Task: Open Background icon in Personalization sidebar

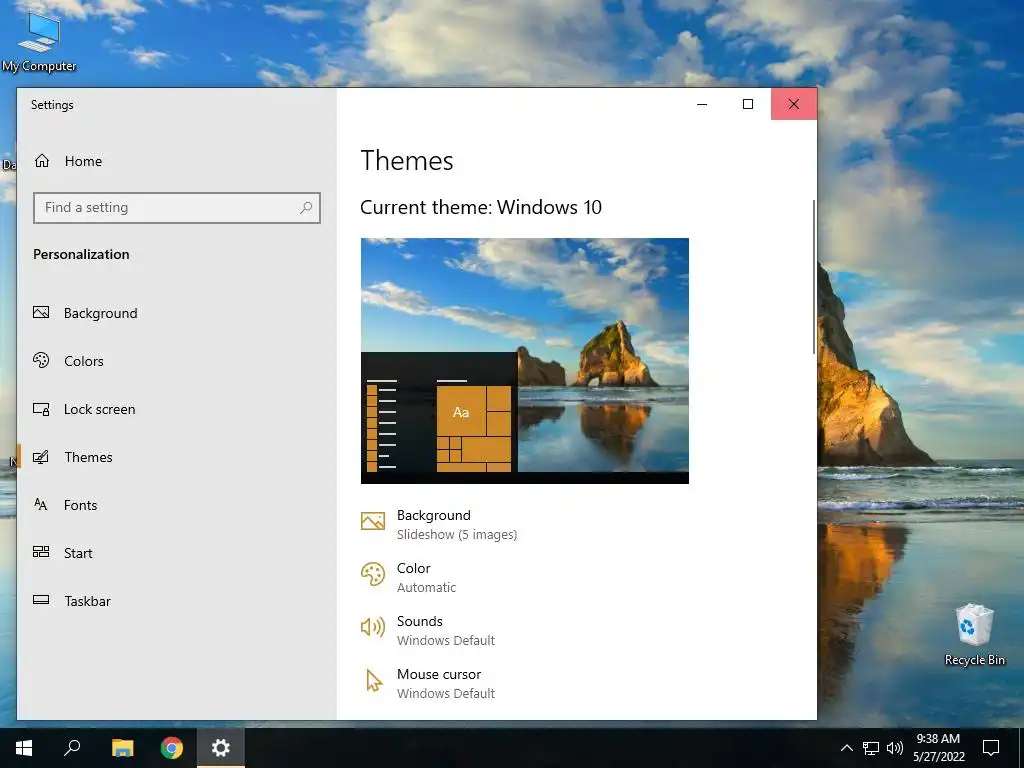Action: click(x=41, y=312)
